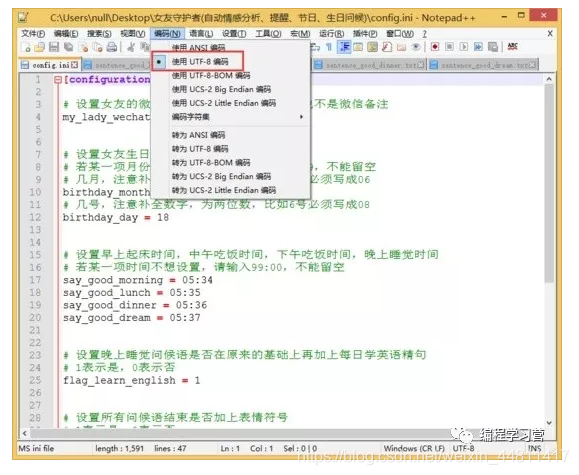Image resolution: width=579 pixels, height=475 pixels.
Task: Open the 设置(T) menu
Action: click(234, 34)
